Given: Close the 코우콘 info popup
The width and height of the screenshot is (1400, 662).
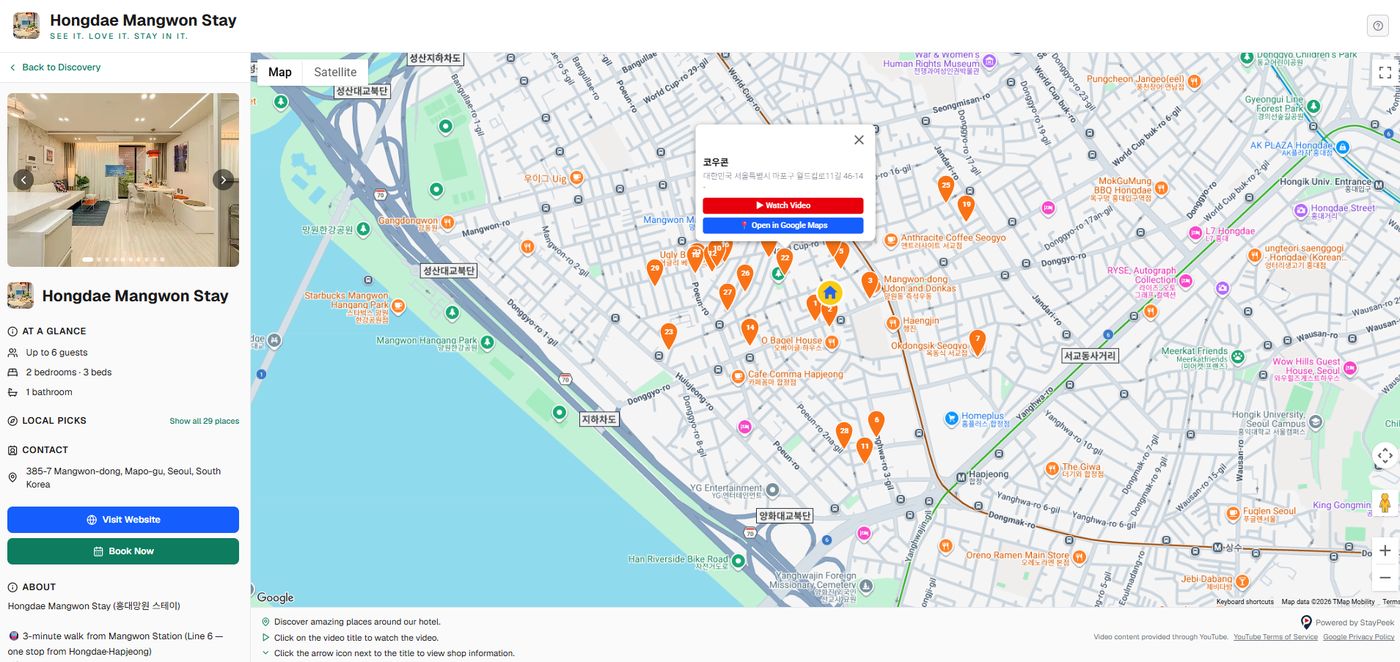Looking at the screenshot, I should [x=858, y=140].
